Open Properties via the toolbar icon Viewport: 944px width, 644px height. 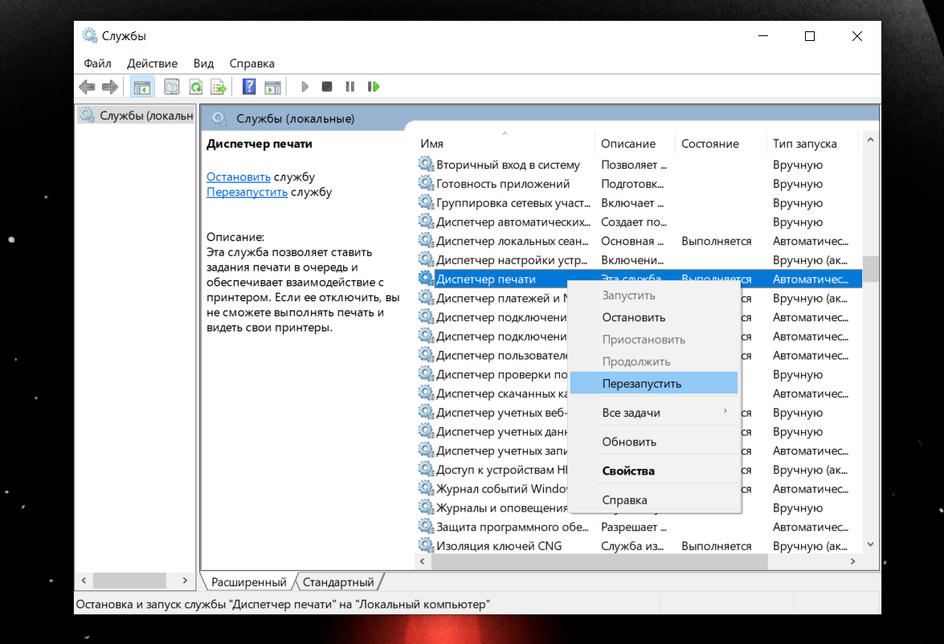click(172, 87)
